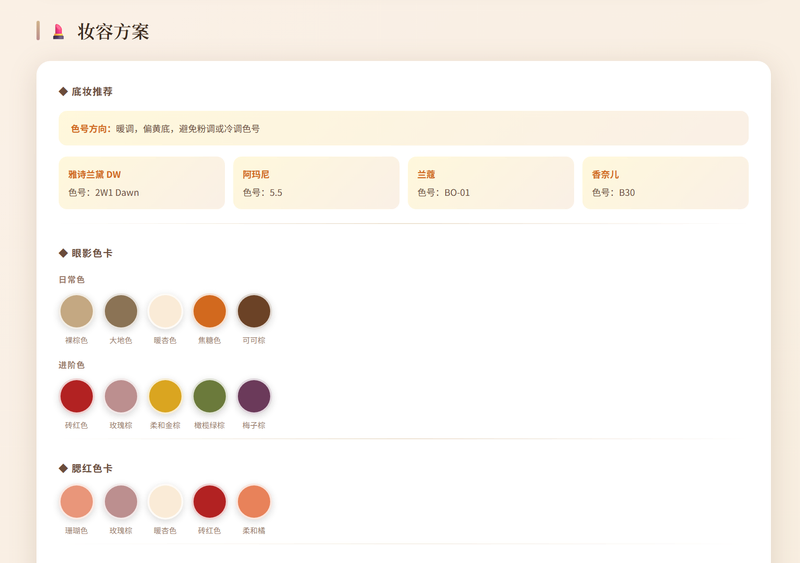Choose the 可可棕 dark brown swatch
This screenshot has height=563, width=800.
254,311
